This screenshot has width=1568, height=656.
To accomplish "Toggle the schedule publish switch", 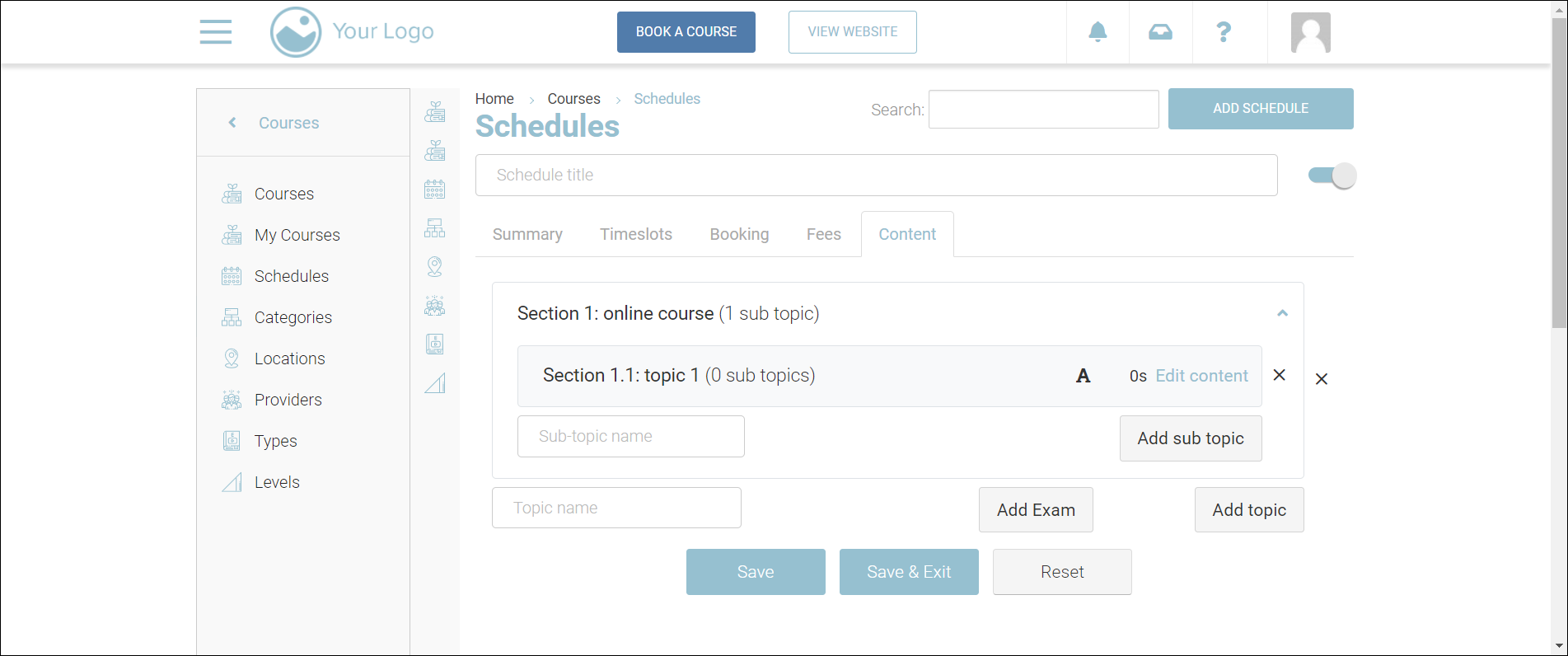I will click(x=1332, y=176).
